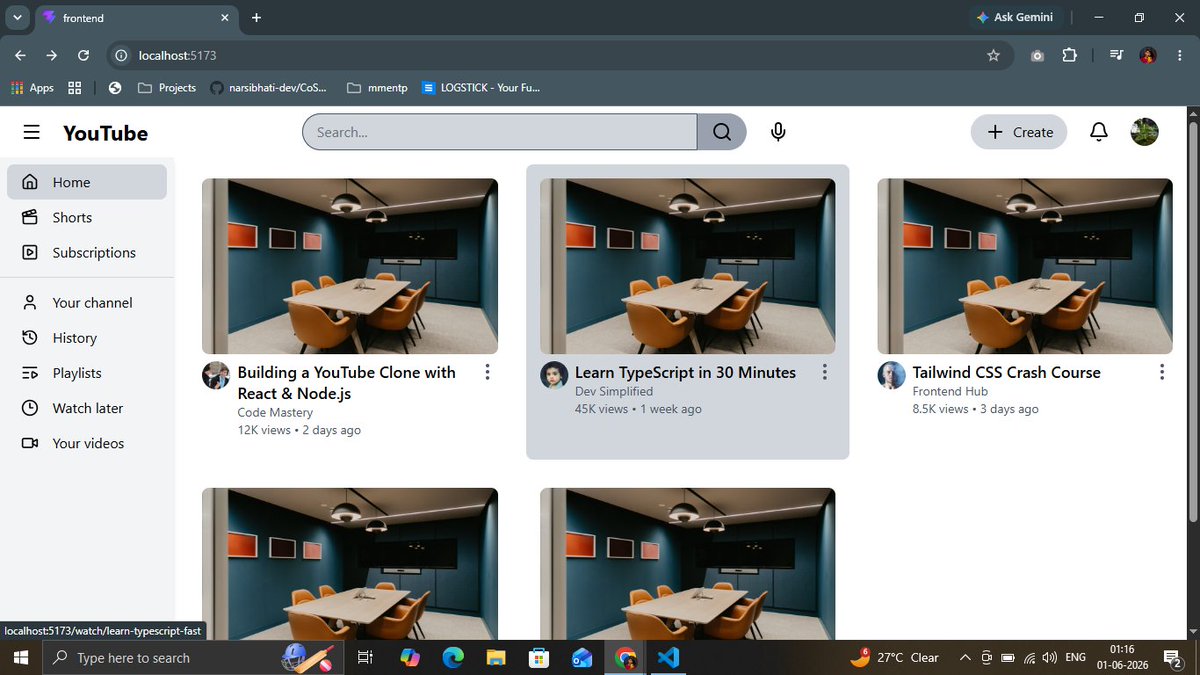
Task: Click browser back arrow
Action: tap(20, 55)
